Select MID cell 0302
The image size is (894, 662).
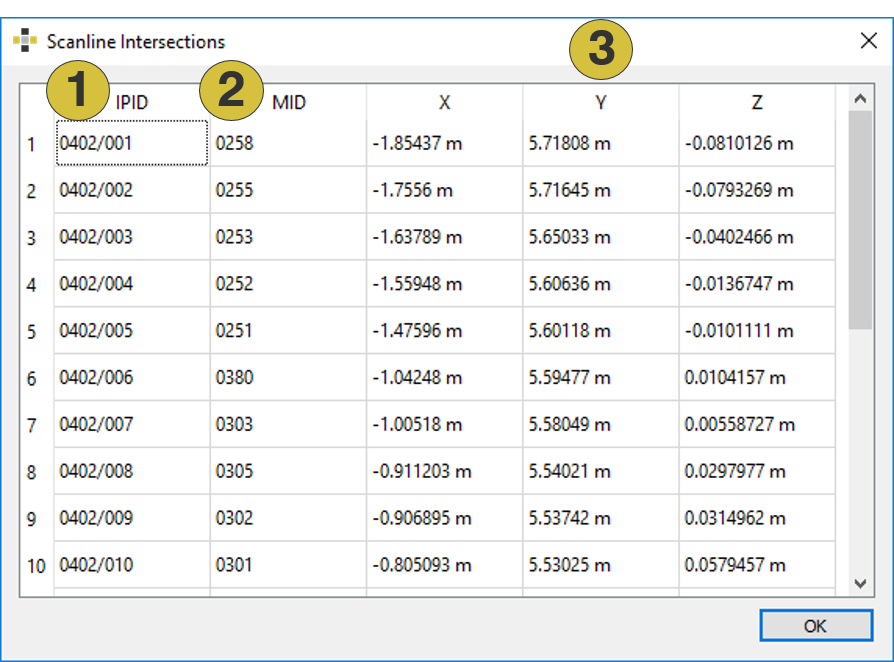pos(288,518)
